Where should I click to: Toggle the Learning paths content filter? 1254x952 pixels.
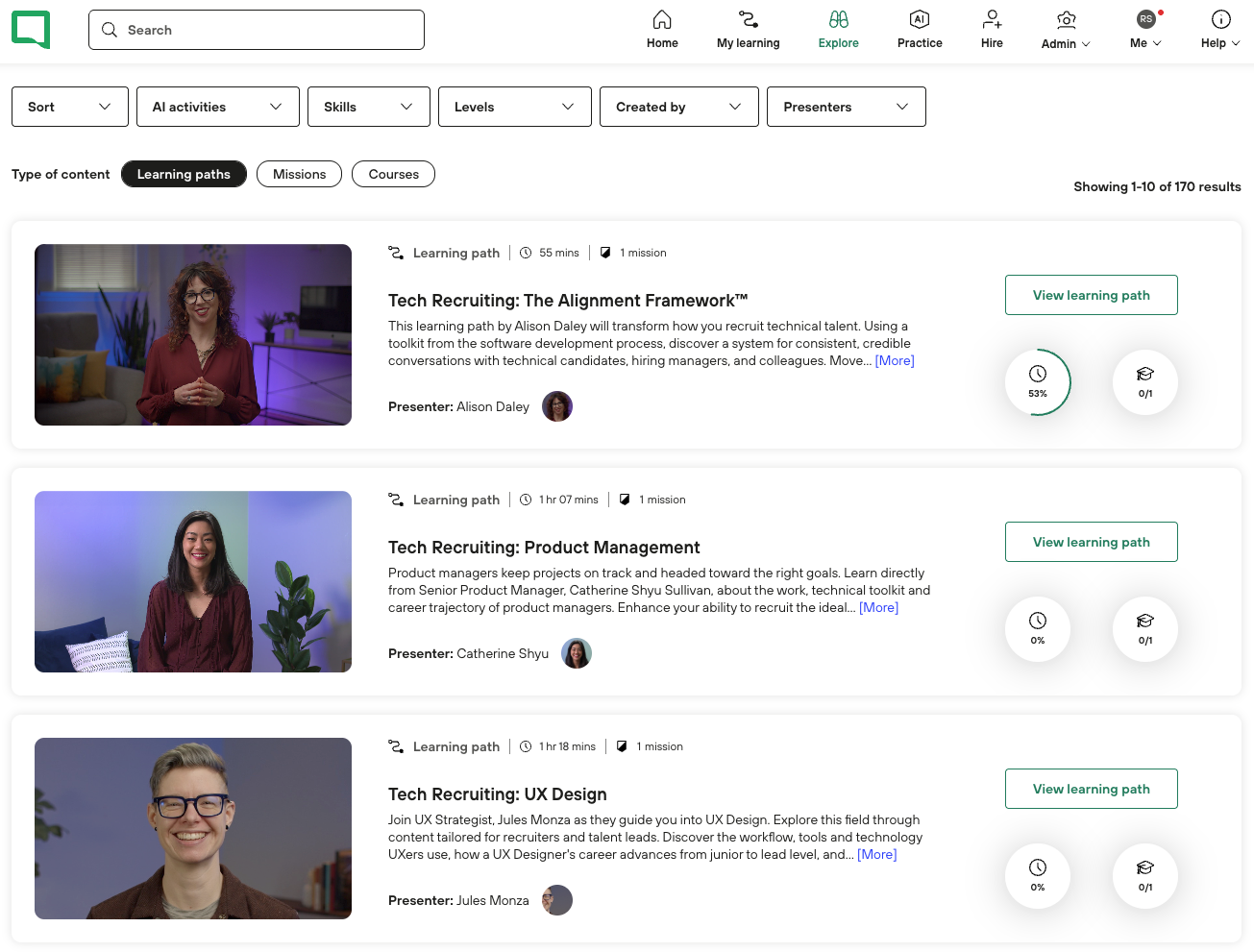(x=184, y=174)
